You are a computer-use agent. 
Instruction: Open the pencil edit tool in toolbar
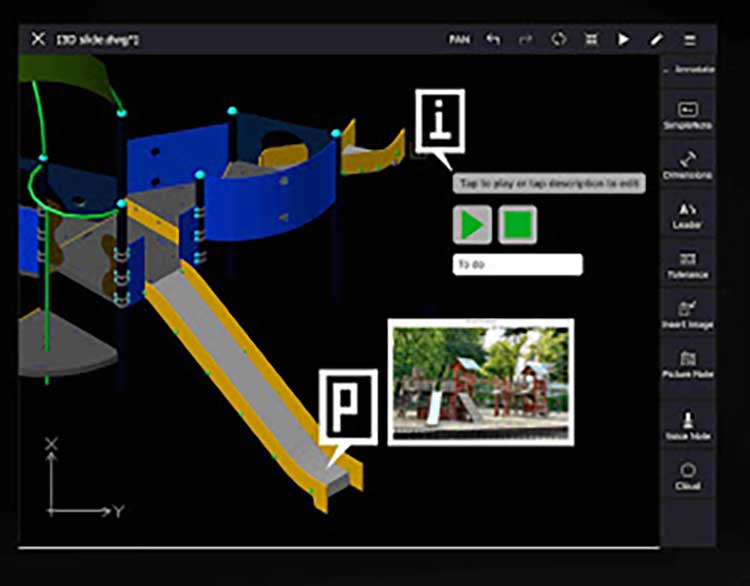click(656, 39)
